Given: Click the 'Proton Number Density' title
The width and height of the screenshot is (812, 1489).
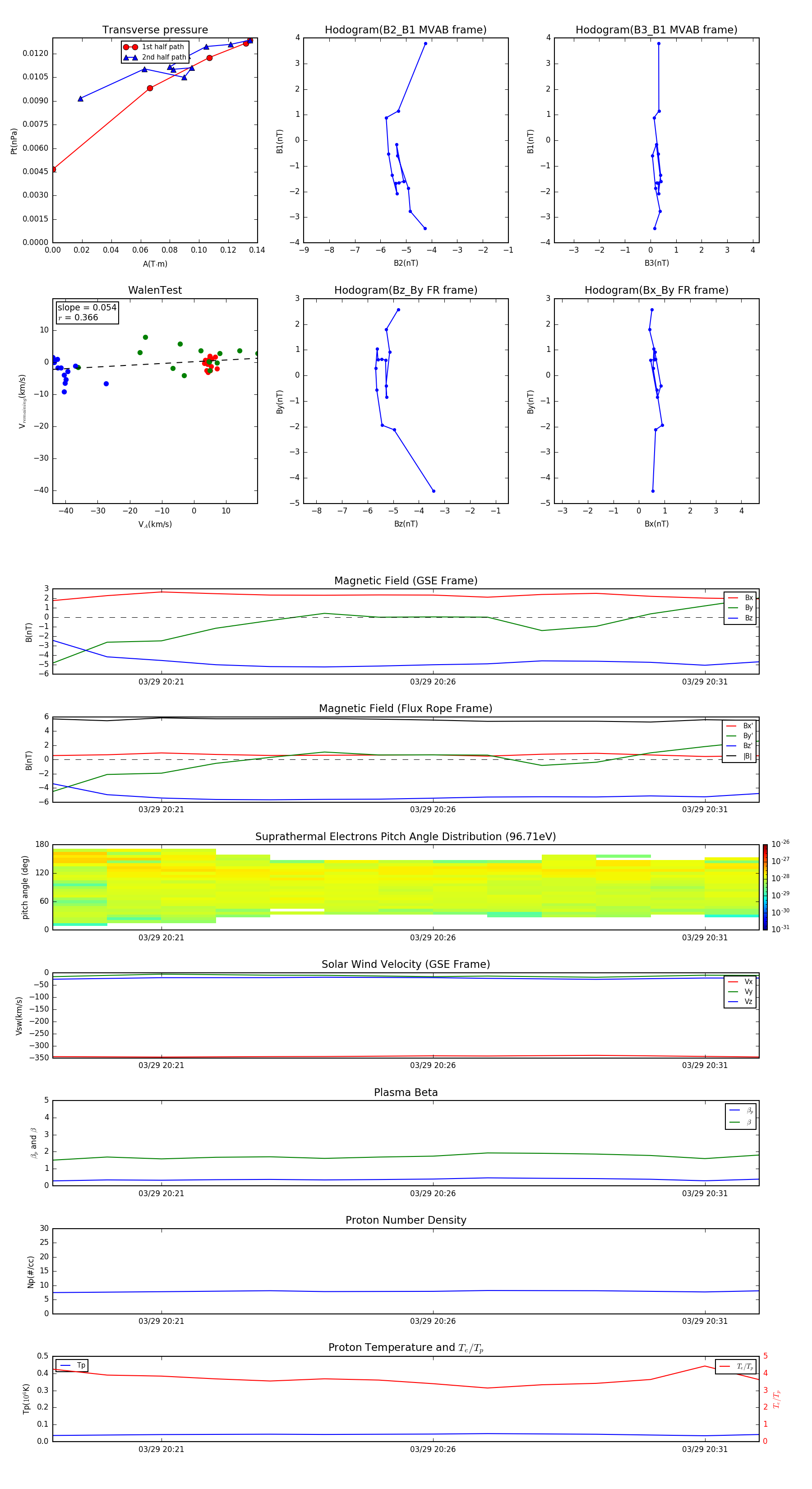Looking at the screenshot, I should (x=406, y=1220).
